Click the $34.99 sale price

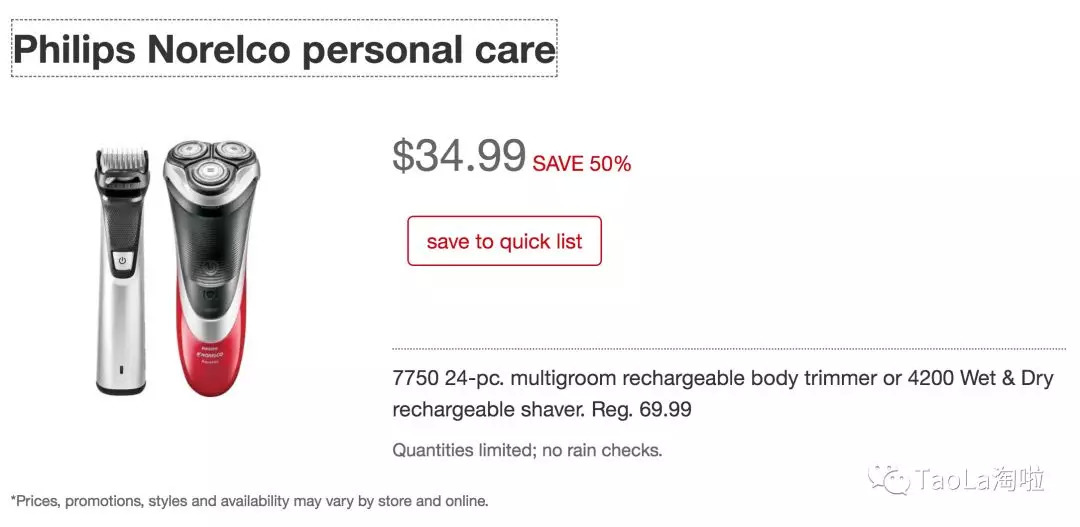click(459, 156)
